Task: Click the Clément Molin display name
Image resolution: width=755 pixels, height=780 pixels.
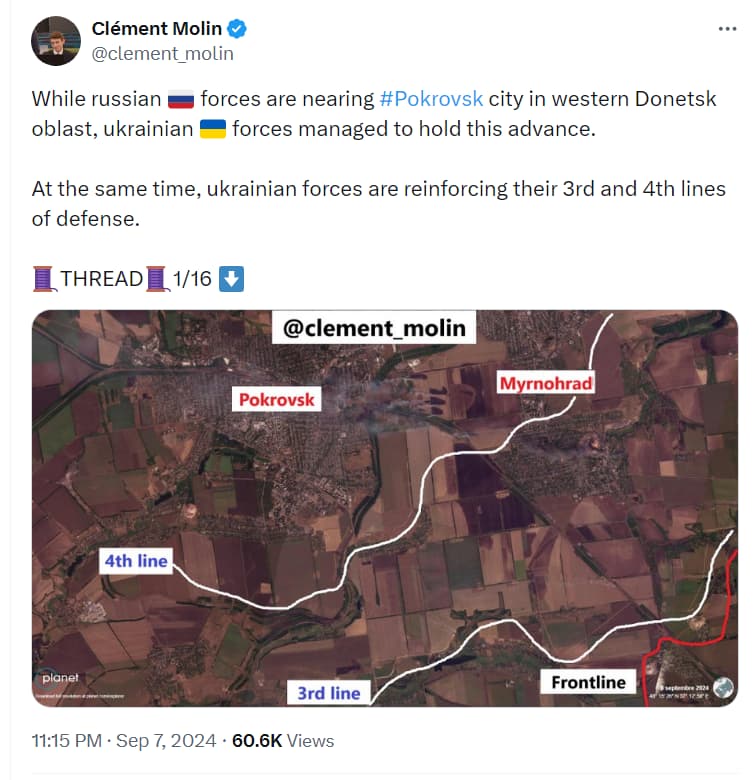Action: coord(157,29)
